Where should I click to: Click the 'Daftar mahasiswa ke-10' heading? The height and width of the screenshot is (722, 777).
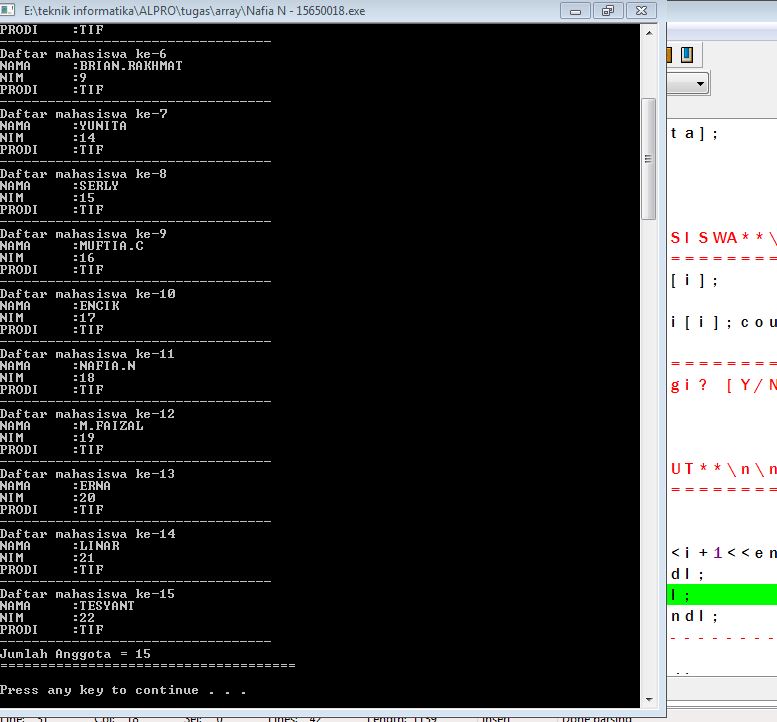pos(88,294)
